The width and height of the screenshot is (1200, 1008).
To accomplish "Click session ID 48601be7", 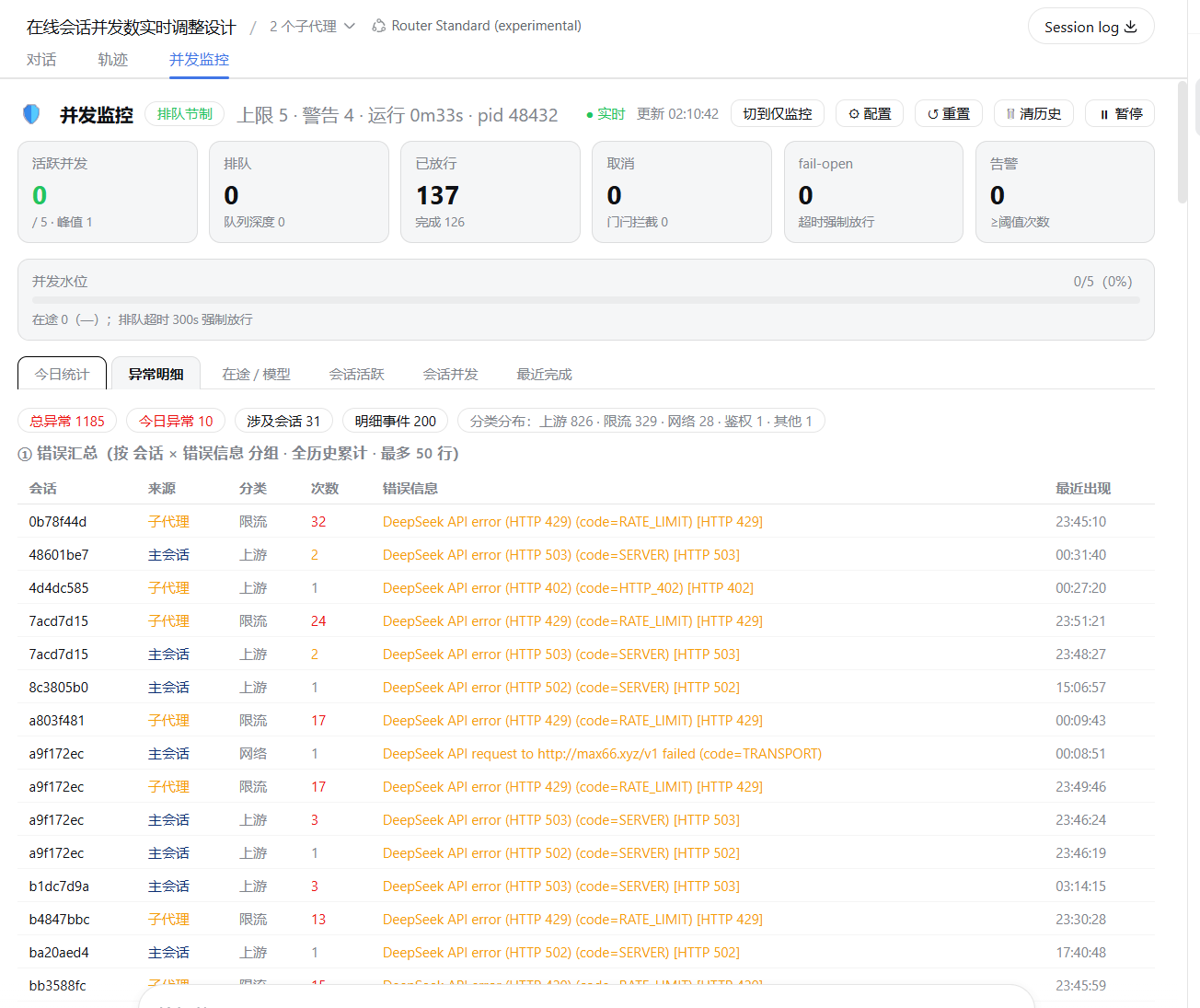I will pos(59,555).
